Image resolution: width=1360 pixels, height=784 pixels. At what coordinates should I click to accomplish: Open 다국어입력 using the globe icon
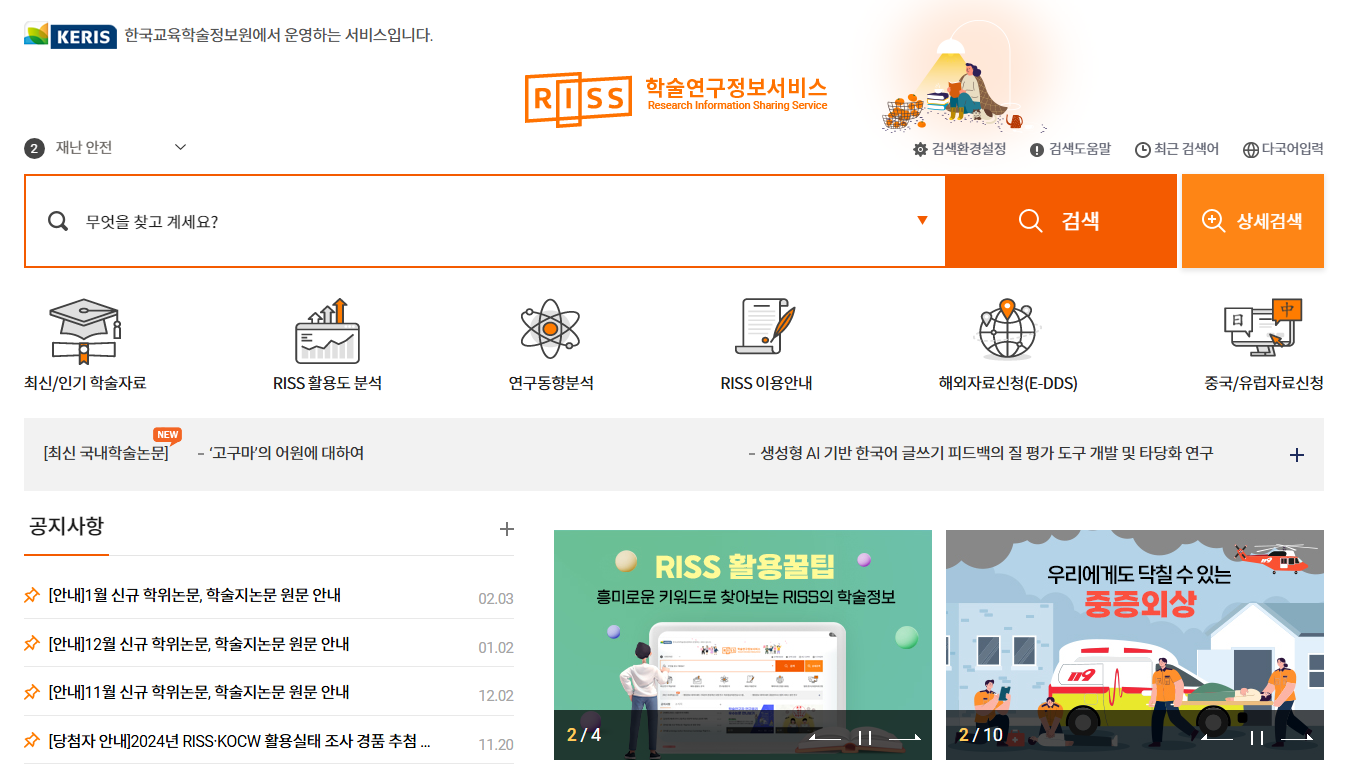point(1251,147)
